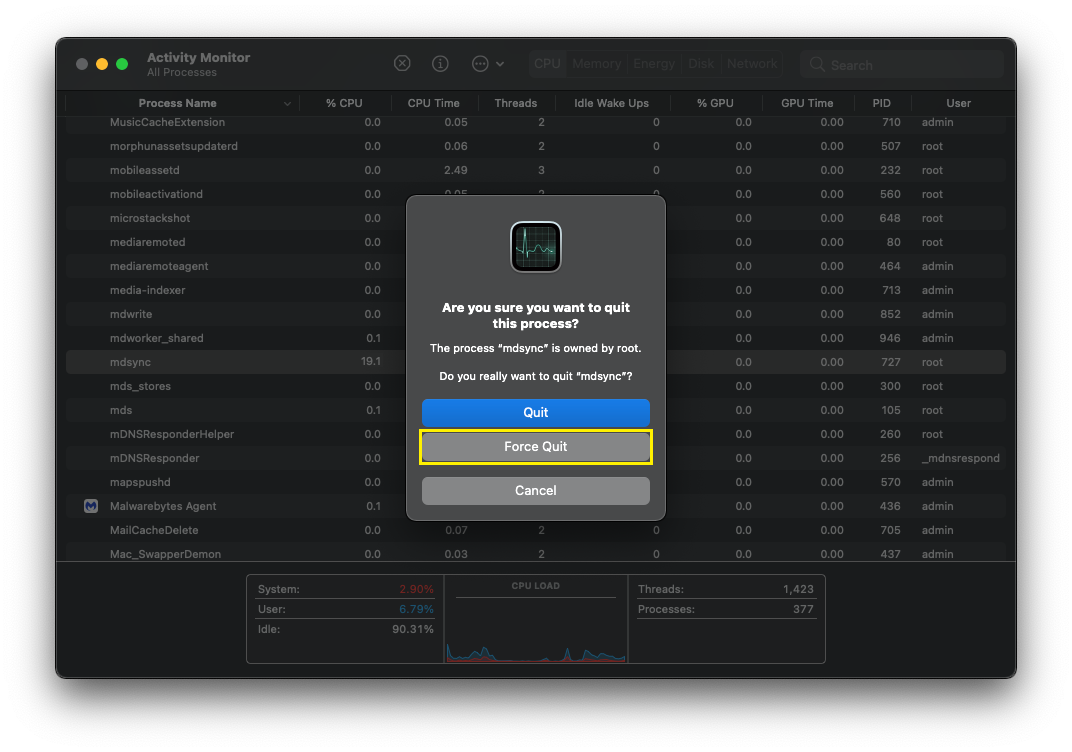Show the Network tab

752,63
